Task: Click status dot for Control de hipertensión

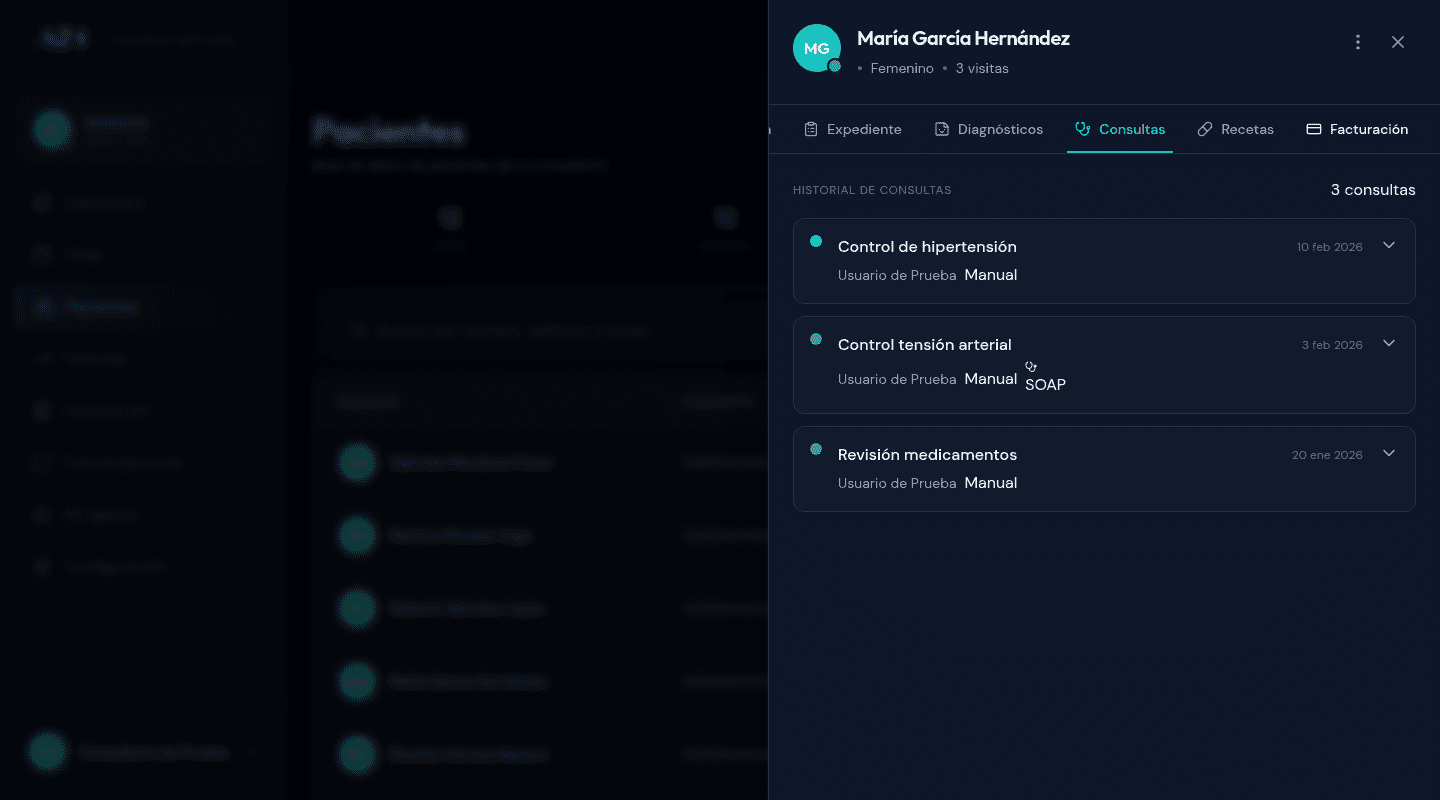Action: (816, 241)
